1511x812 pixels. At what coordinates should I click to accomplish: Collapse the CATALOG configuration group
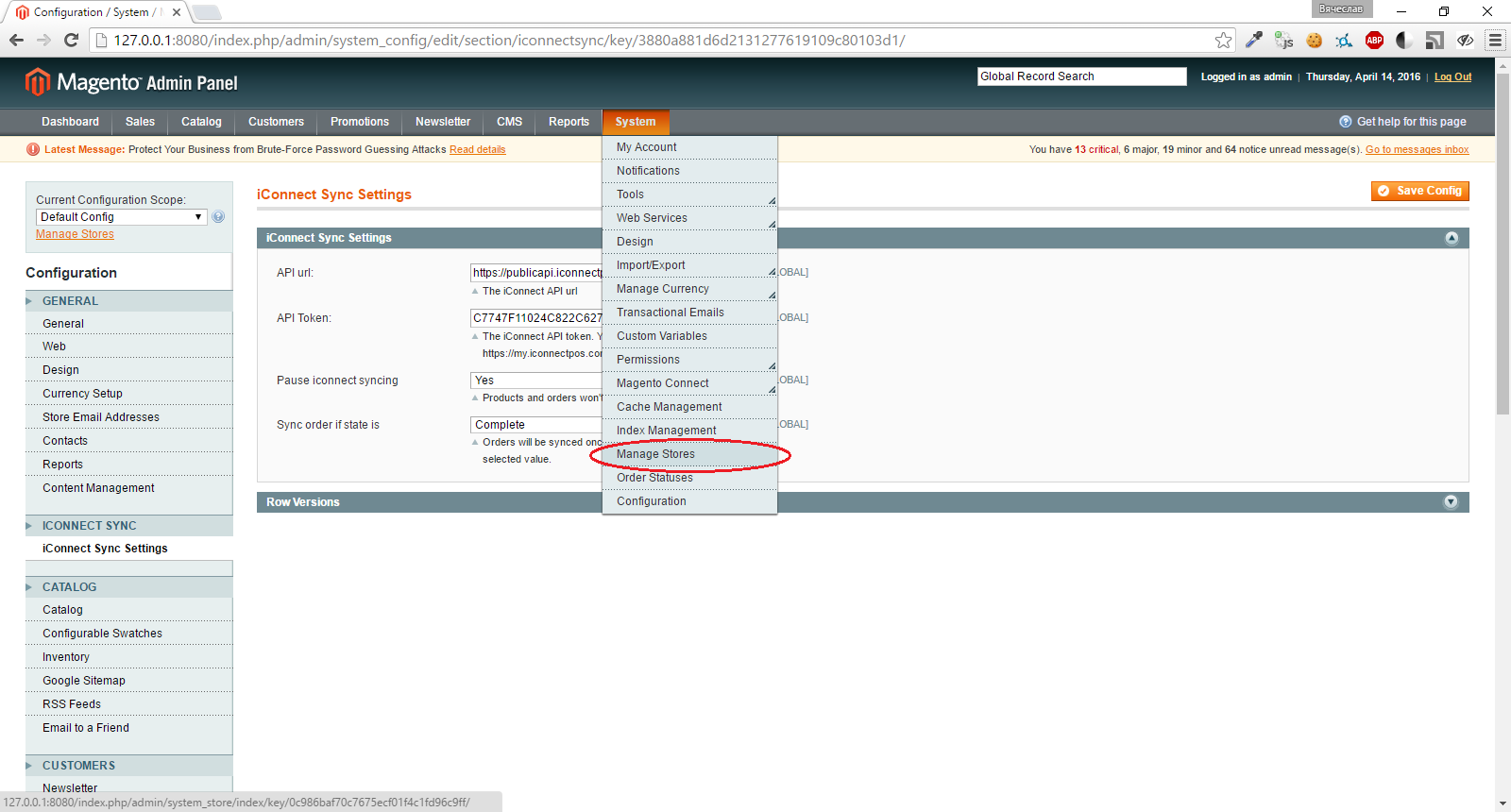128,587
